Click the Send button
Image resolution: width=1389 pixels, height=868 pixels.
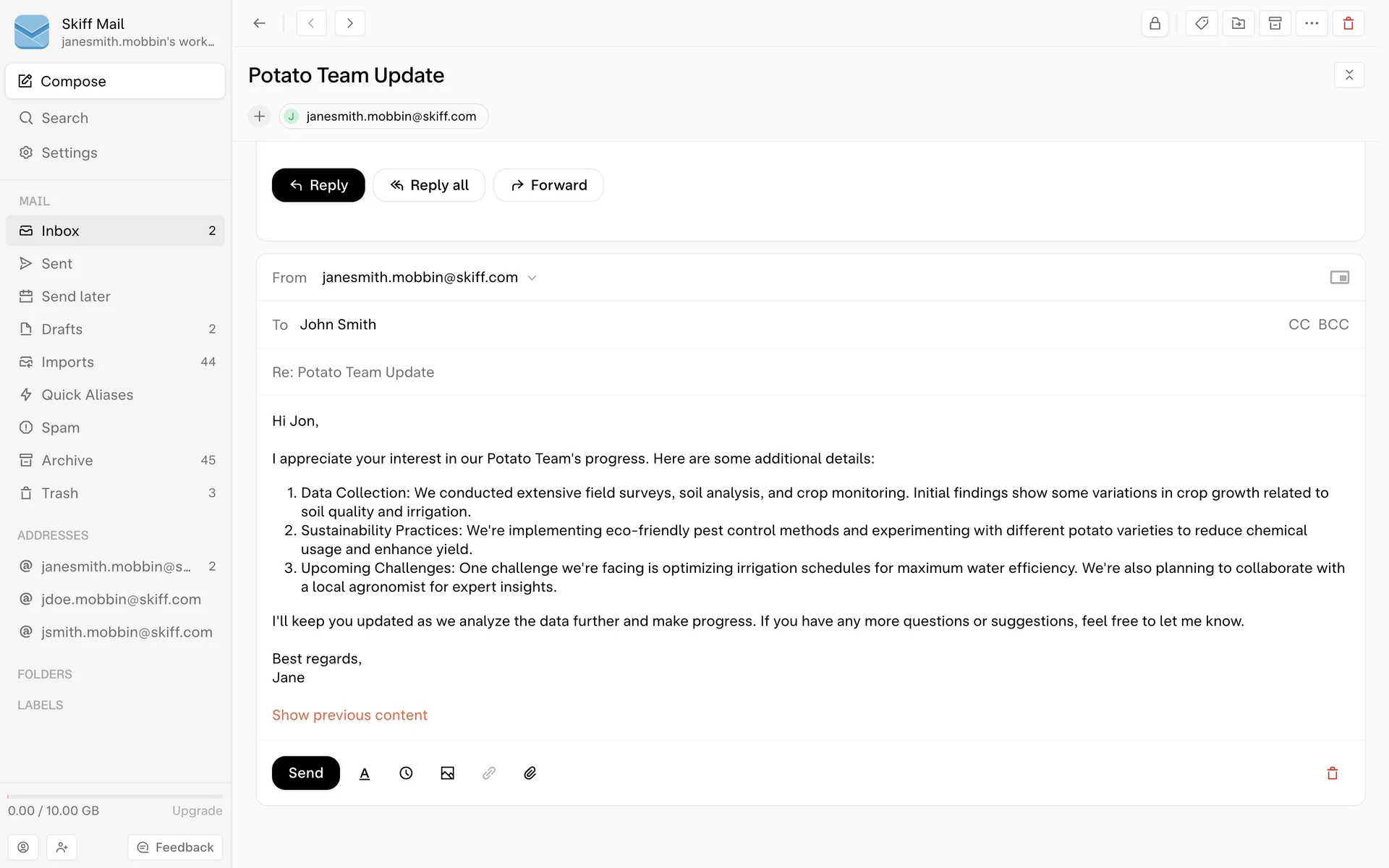point(305,773)
